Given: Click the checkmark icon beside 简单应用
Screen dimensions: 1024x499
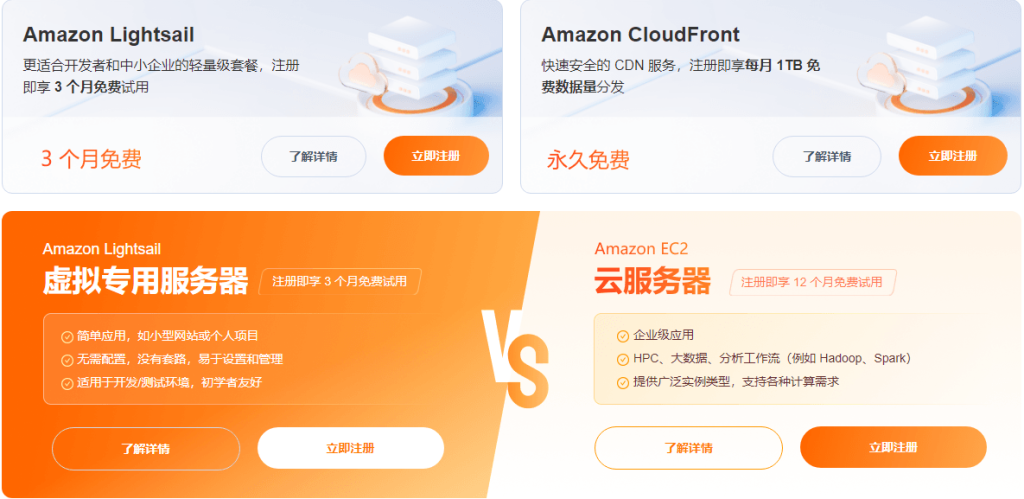Looking at the screenshot, I should (x=67, y=337).
